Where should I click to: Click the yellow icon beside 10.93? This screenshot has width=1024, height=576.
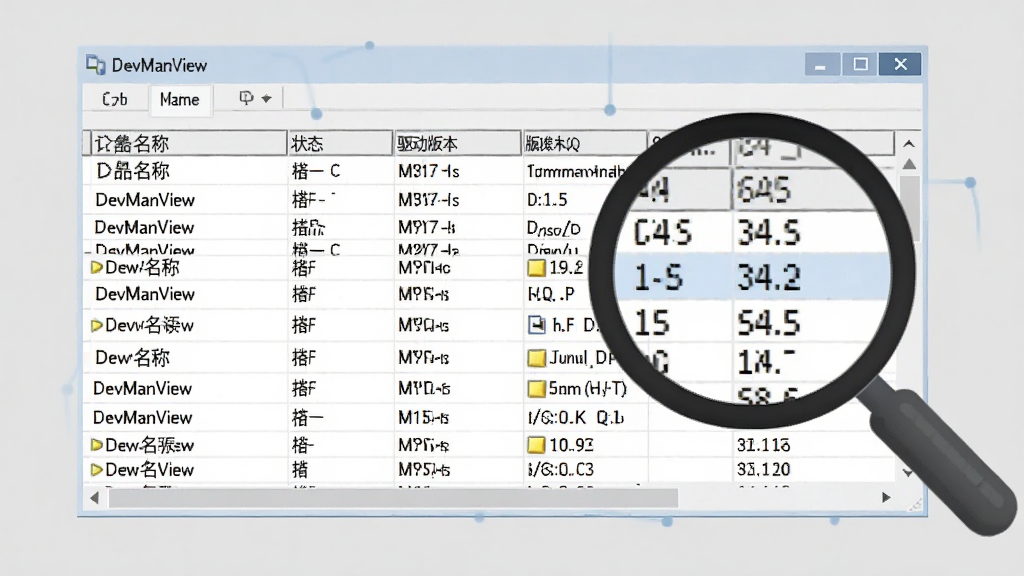pos(536,445)
